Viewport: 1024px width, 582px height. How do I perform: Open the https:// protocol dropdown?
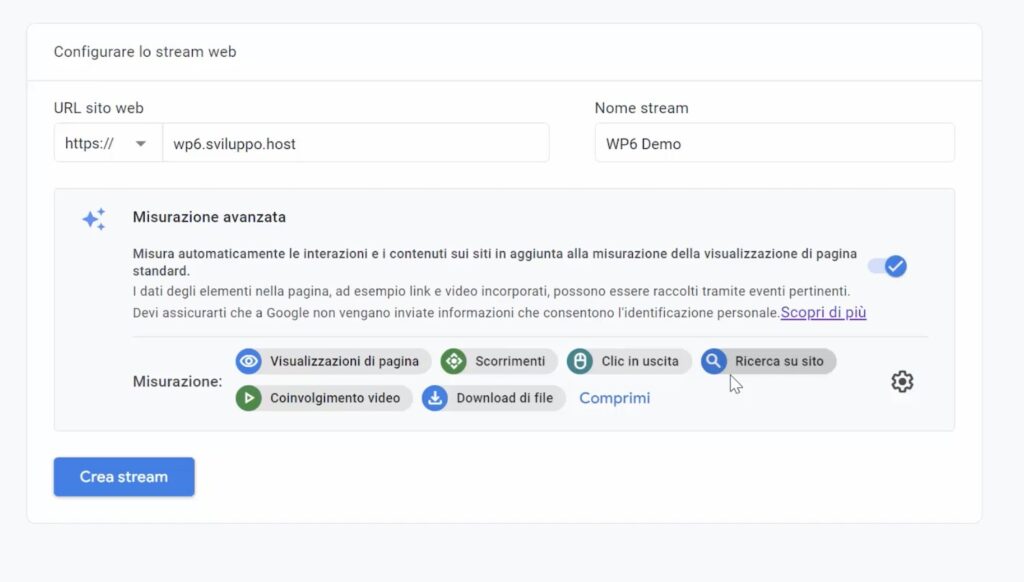coord(108,143)
